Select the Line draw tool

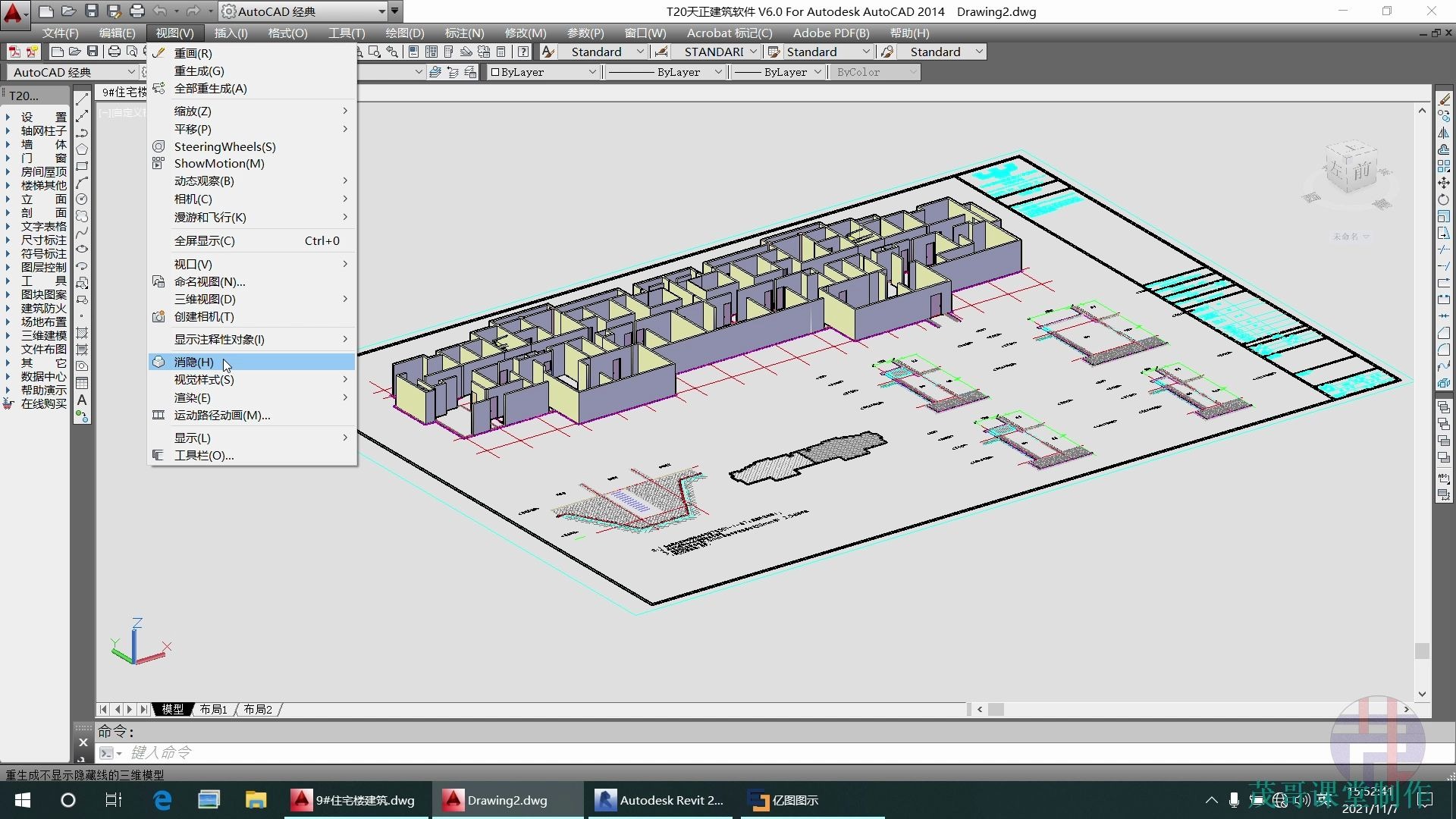(x=82, y=100)
